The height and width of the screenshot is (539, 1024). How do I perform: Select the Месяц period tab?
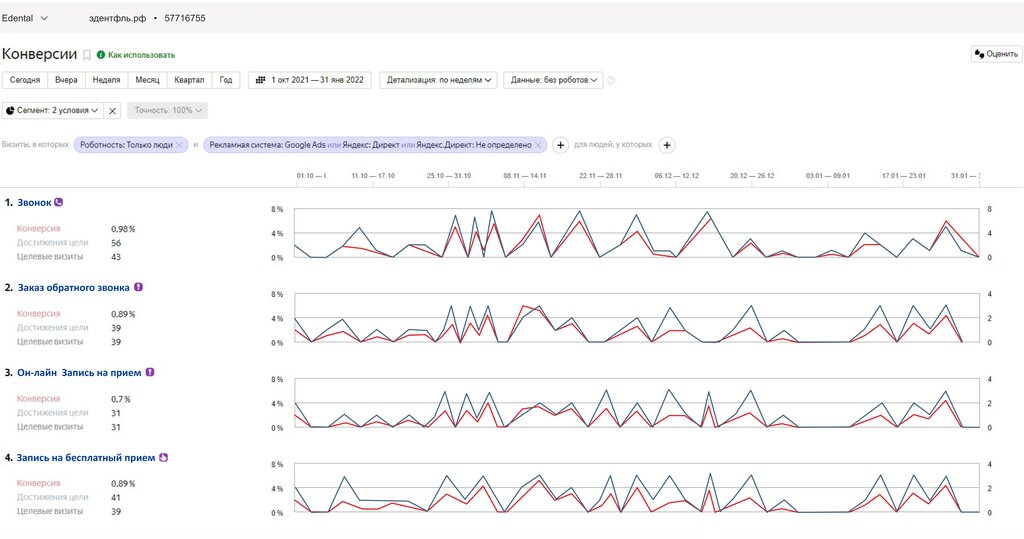(x=148, y=80)
